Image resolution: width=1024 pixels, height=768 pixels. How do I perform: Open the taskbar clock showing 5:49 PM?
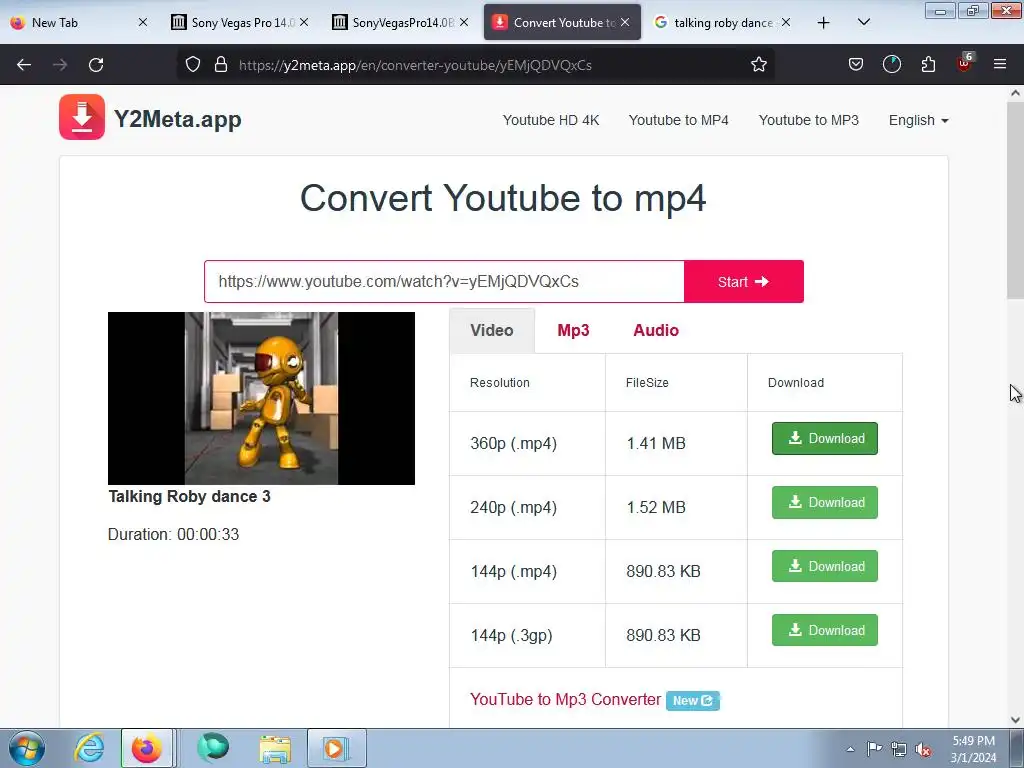tap(974, 749)
